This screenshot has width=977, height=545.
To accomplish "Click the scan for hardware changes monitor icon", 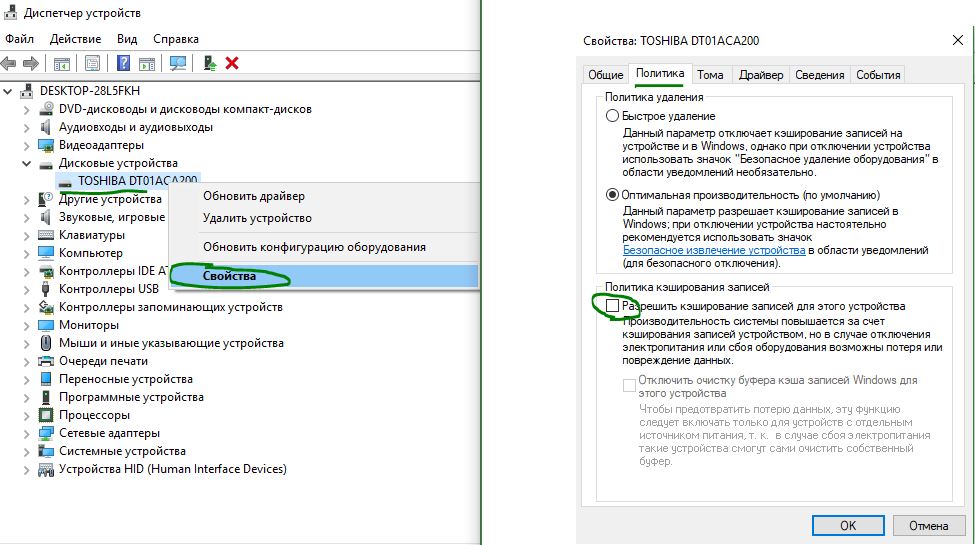I will coord(178,63).
